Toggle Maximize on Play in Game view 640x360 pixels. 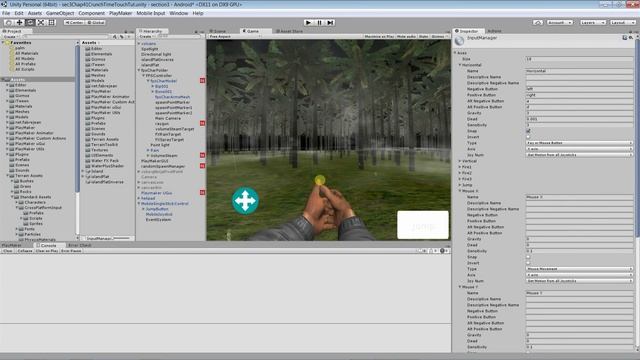click(379, 36)
